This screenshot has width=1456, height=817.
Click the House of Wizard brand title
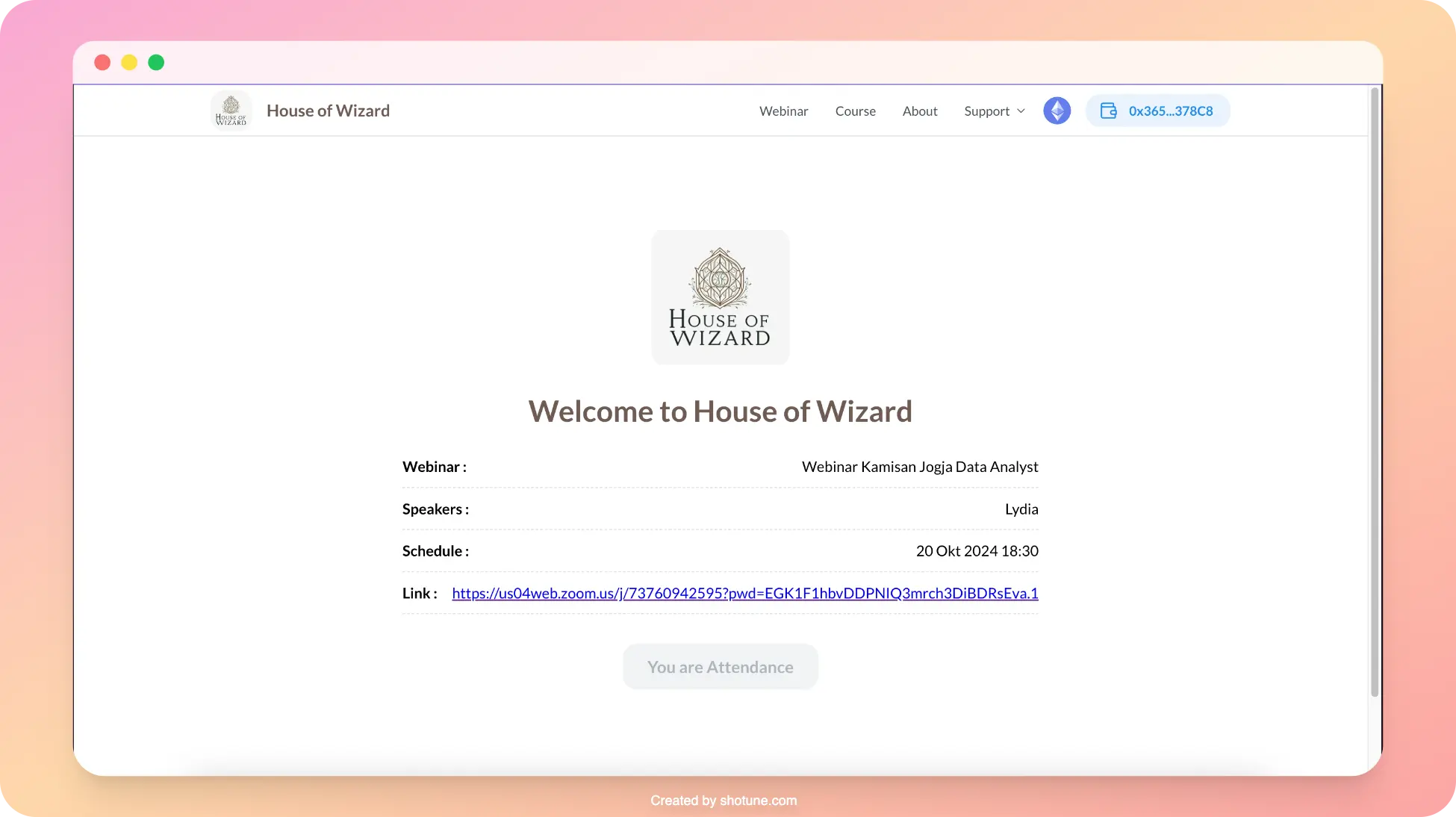(328, 111)
